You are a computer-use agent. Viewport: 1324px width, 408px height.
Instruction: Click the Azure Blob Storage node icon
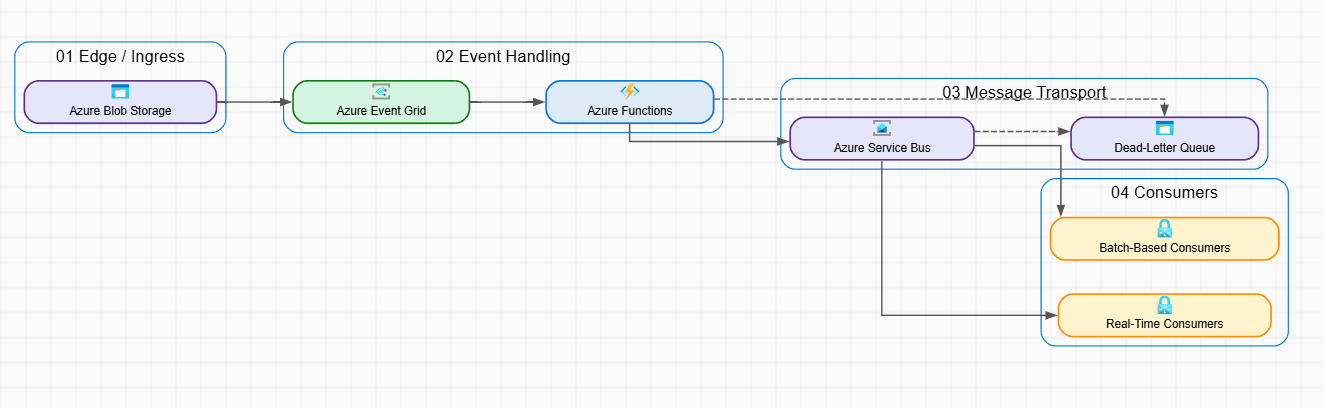pyautogui.click(x=120, y=92)
